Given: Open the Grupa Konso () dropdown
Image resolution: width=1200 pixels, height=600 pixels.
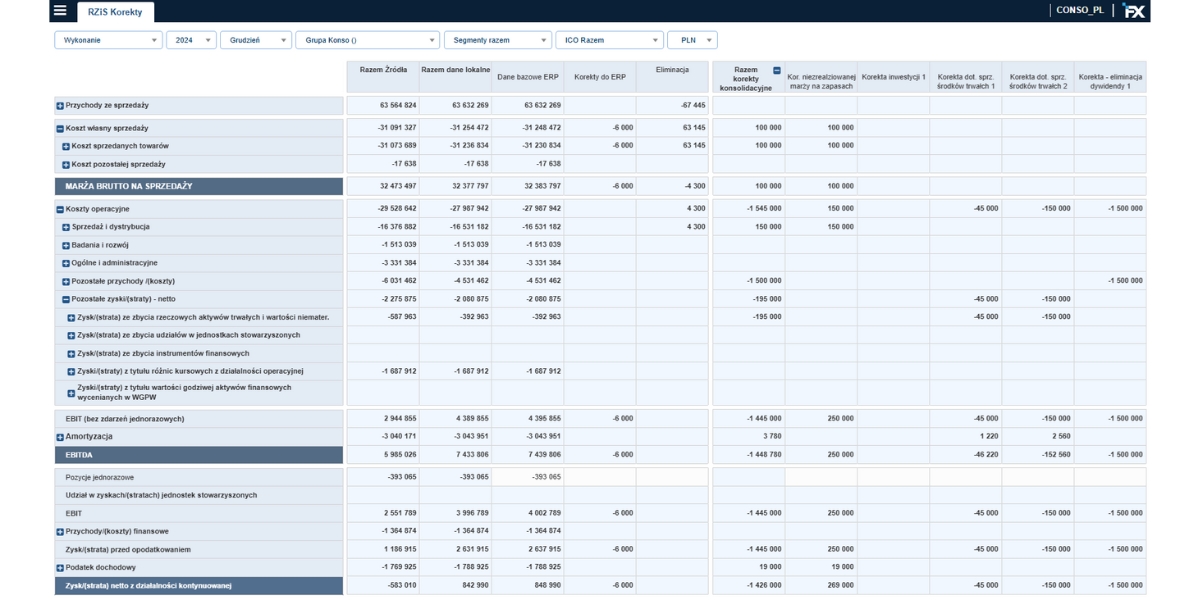Looking at the screenshot, I should pos(368,40).
